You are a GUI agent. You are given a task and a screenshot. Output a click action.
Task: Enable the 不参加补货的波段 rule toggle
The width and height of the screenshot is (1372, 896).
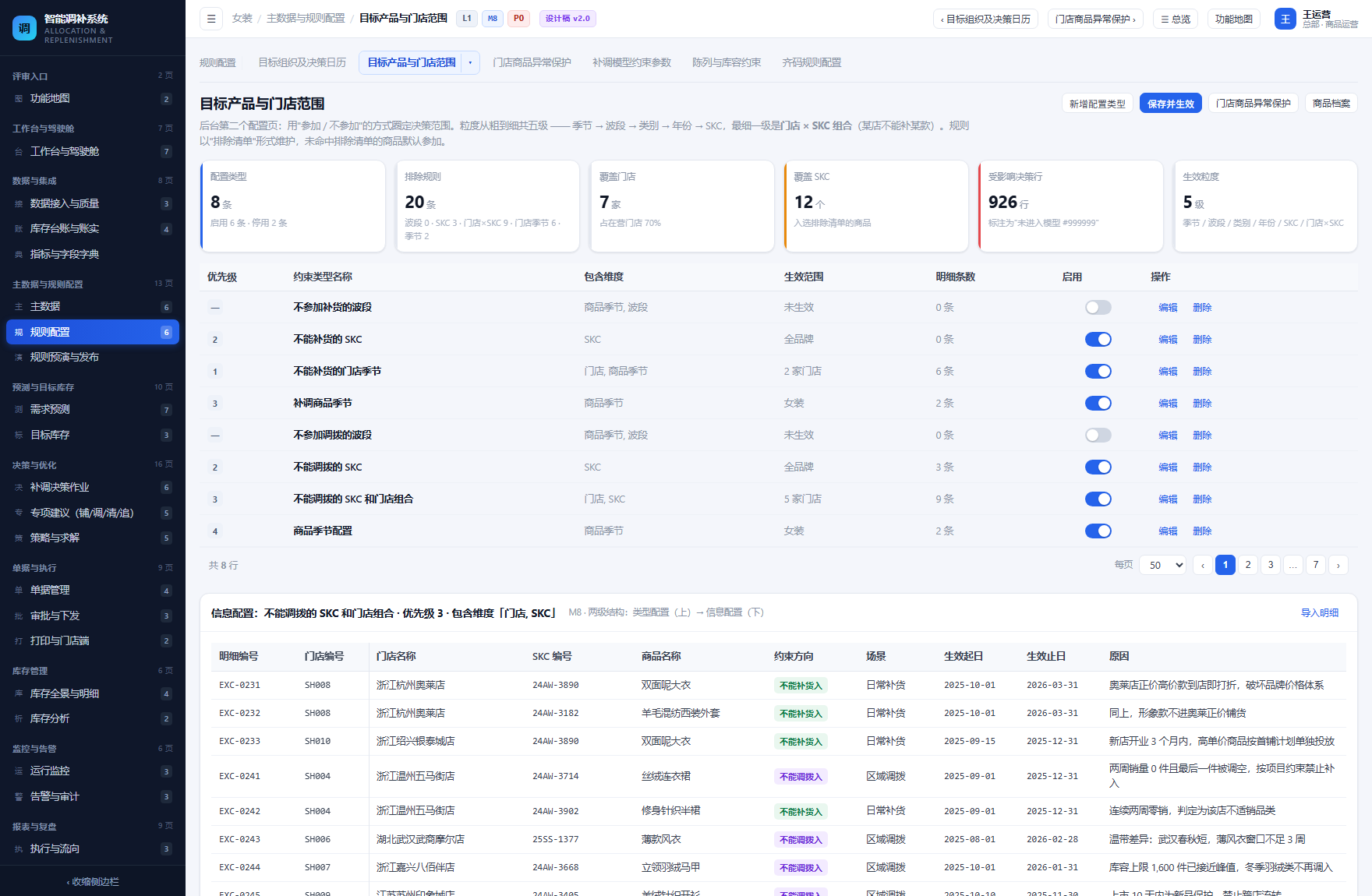(1098, 308)
